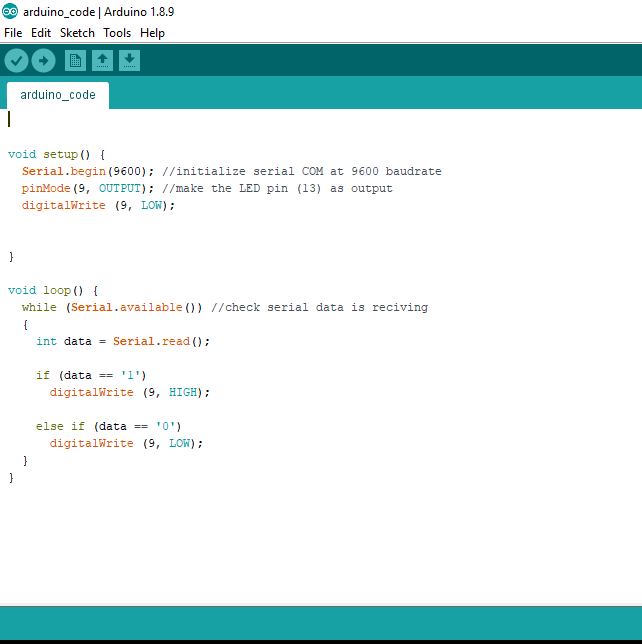Save sketch with the Save icon

click(129, 61)
